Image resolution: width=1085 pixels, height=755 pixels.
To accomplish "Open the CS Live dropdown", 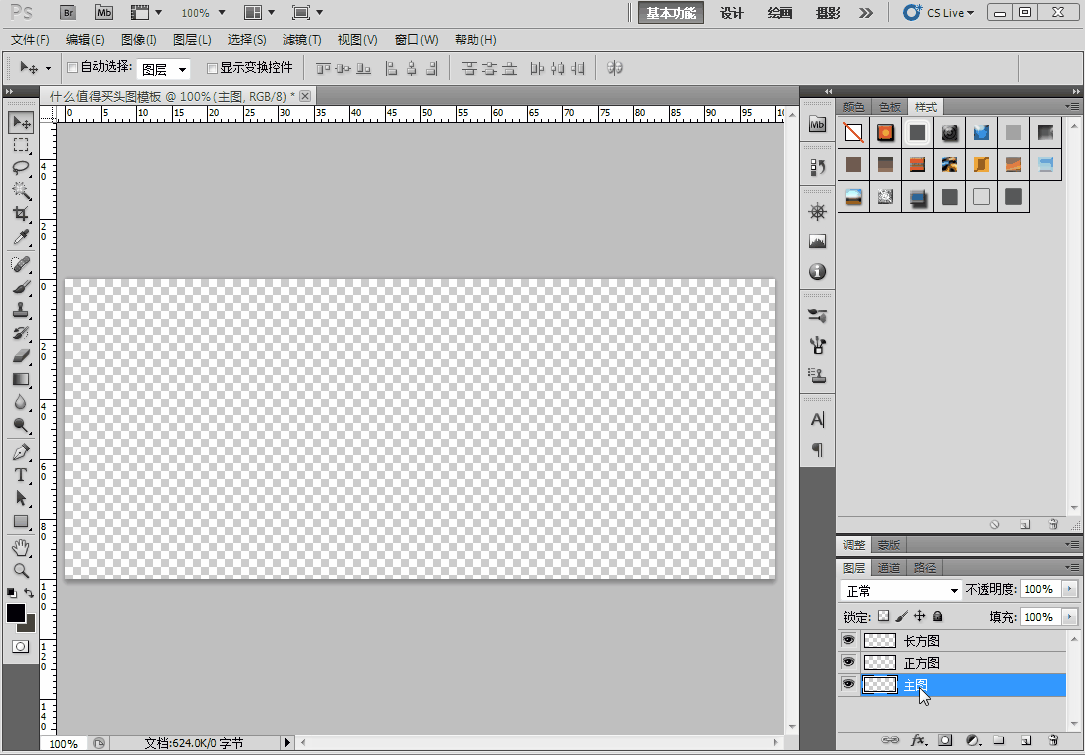I will tap(939, 12).
